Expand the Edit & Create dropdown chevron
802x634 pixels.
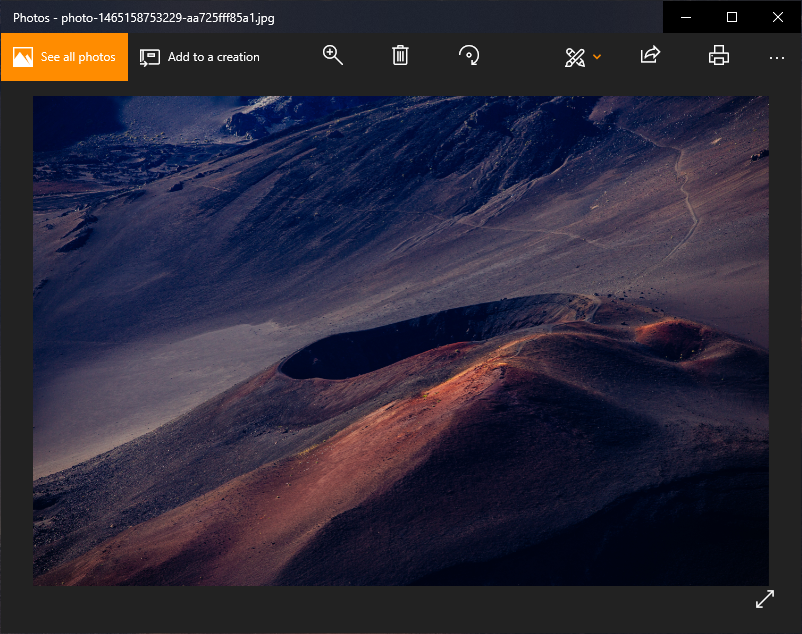(597, 57)
